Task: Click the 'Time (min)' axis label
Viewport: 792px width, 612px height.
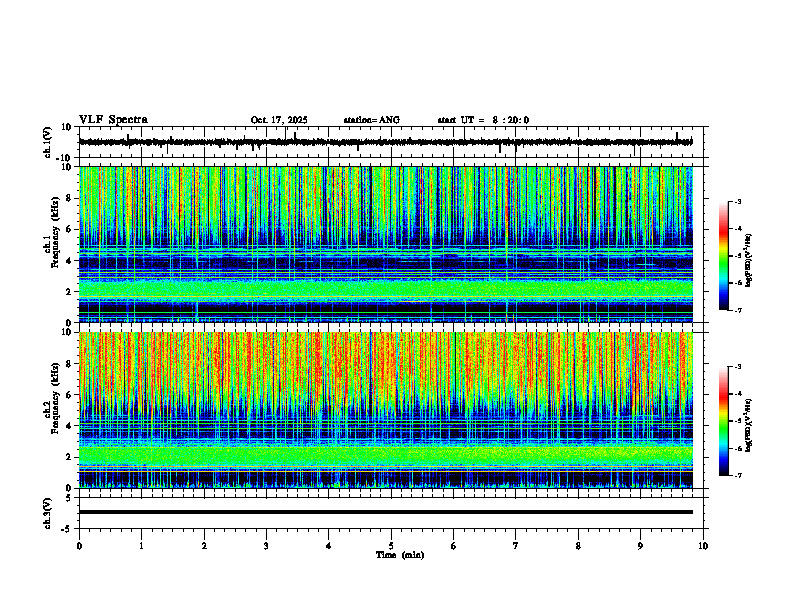Action: click(400, 555)
